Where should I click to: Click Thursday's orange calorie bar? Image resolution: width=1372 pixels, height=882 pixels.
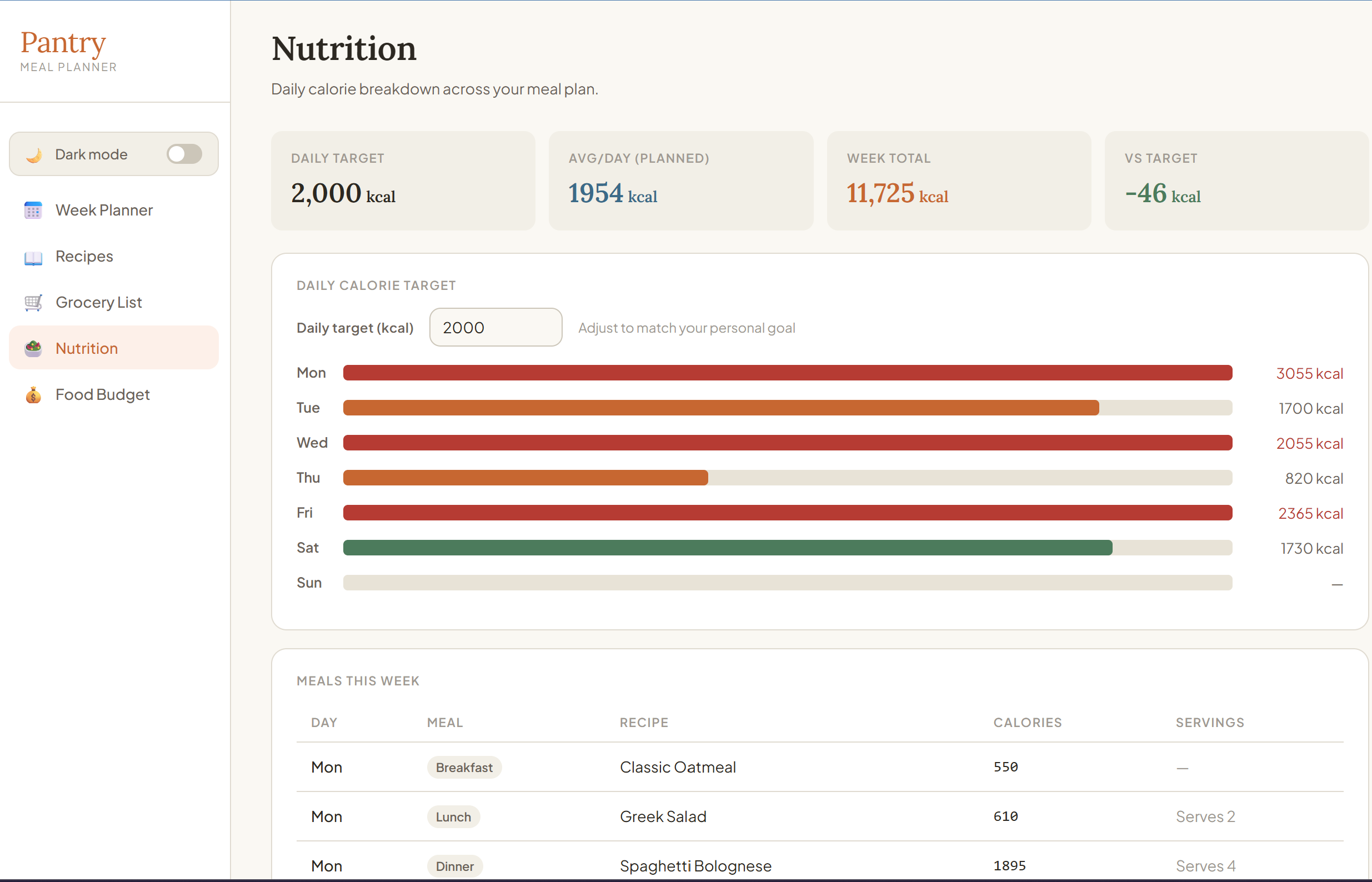click(x=525, y=478)
